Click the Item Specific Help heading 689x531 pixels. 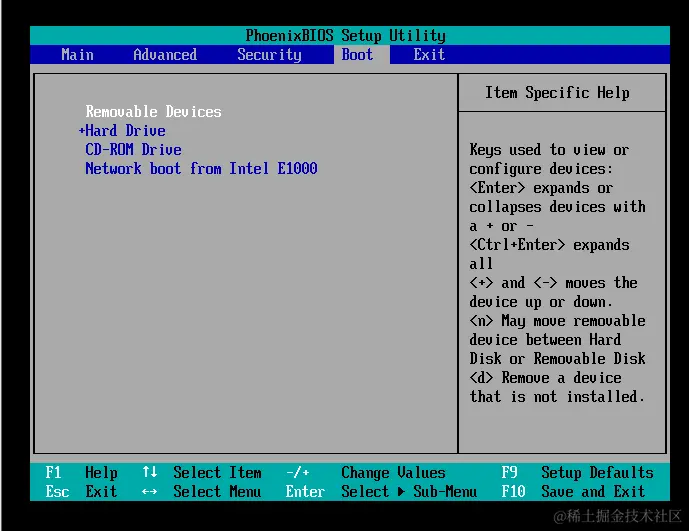tap(557, 93)
